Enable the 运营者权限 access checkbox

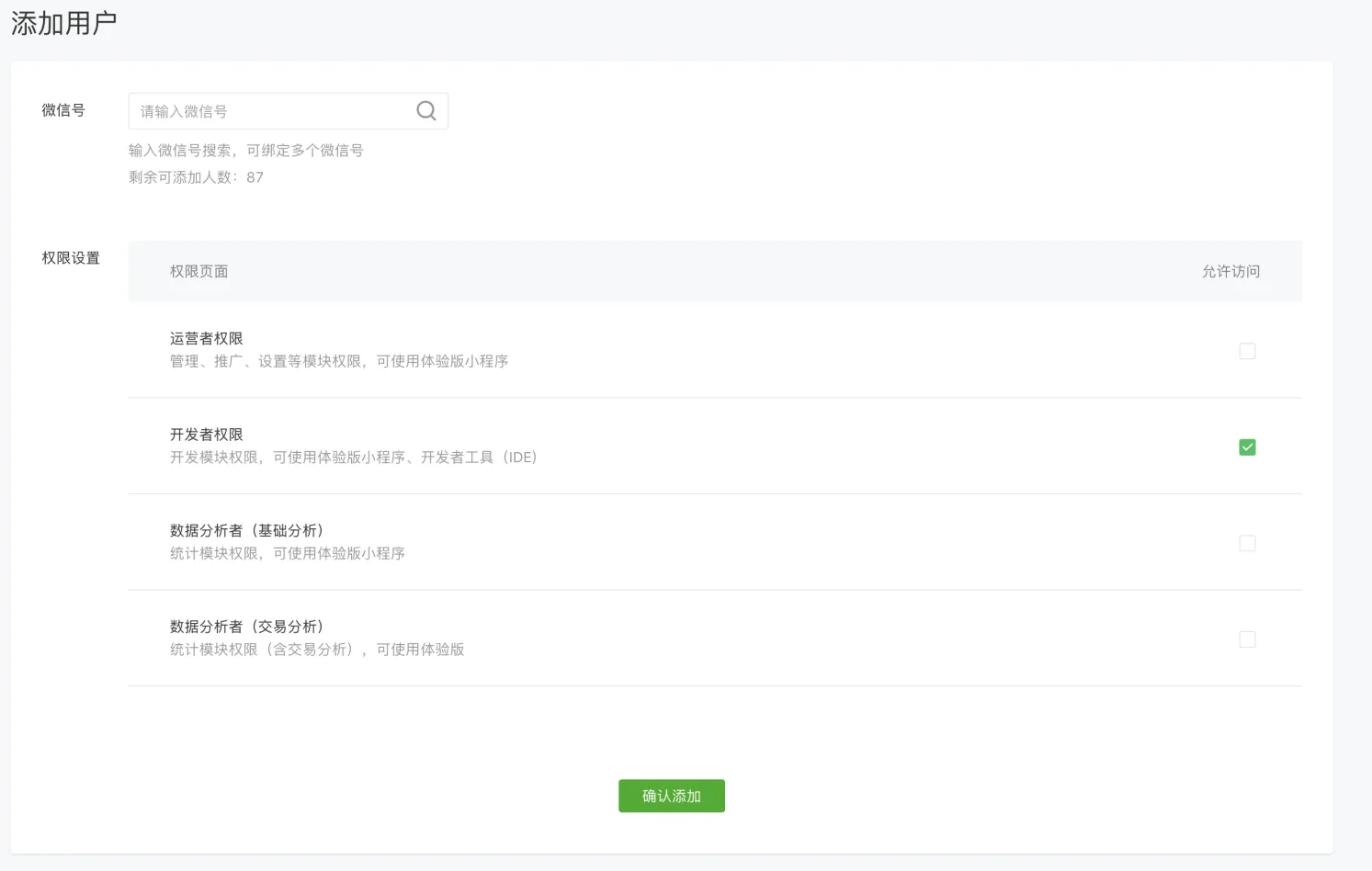click(1247, 351)
